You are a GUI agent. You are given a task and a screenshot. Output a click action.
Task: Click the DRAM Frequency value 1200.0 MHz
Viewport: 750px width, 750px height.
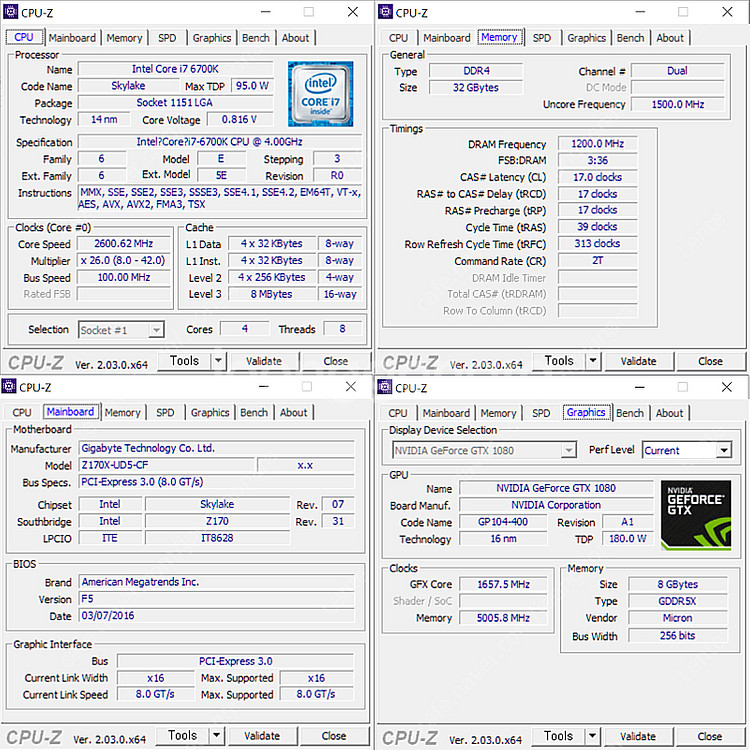[x=597, y=143]
